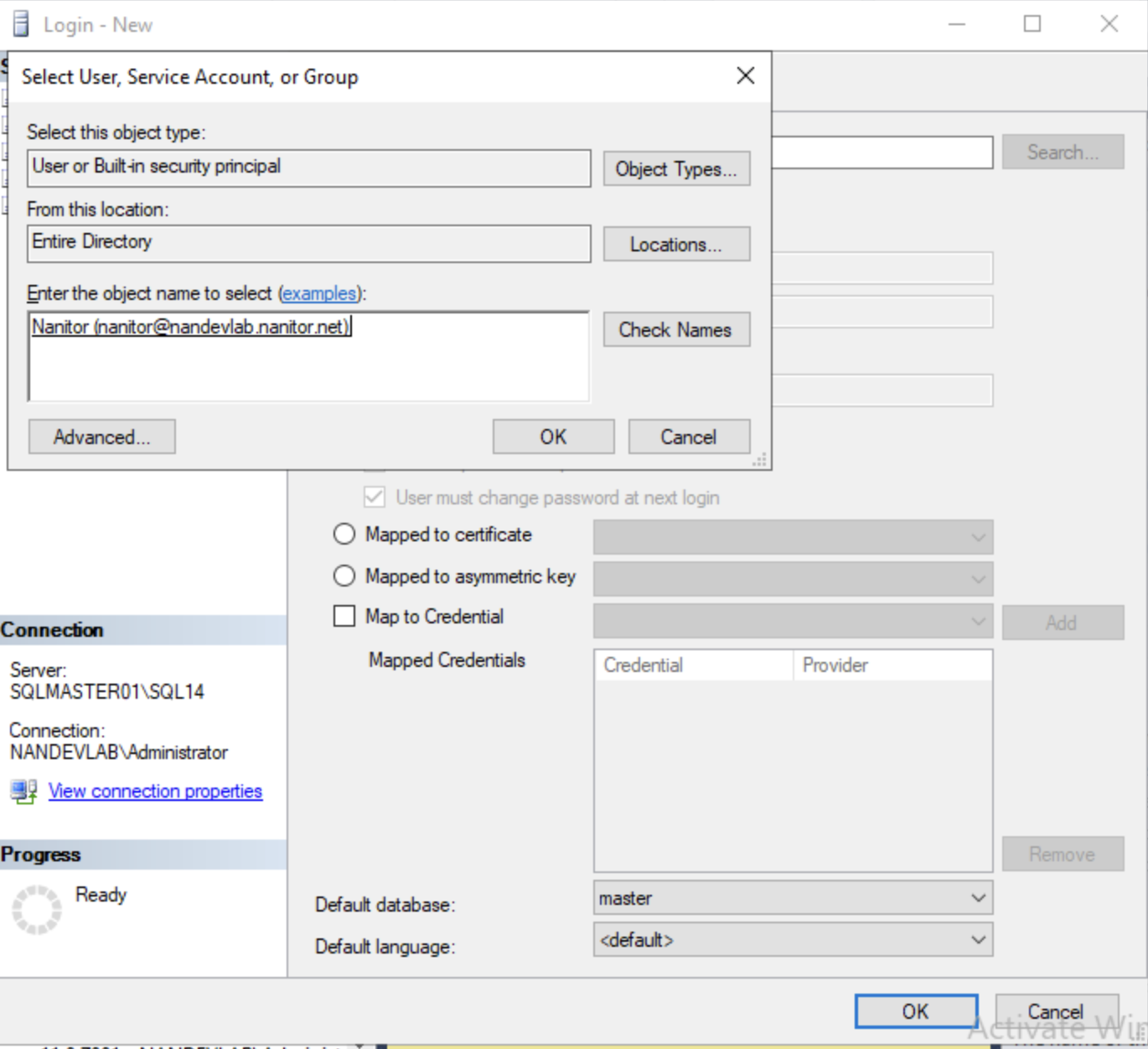Click the connection properties network icon

[23, 791]
